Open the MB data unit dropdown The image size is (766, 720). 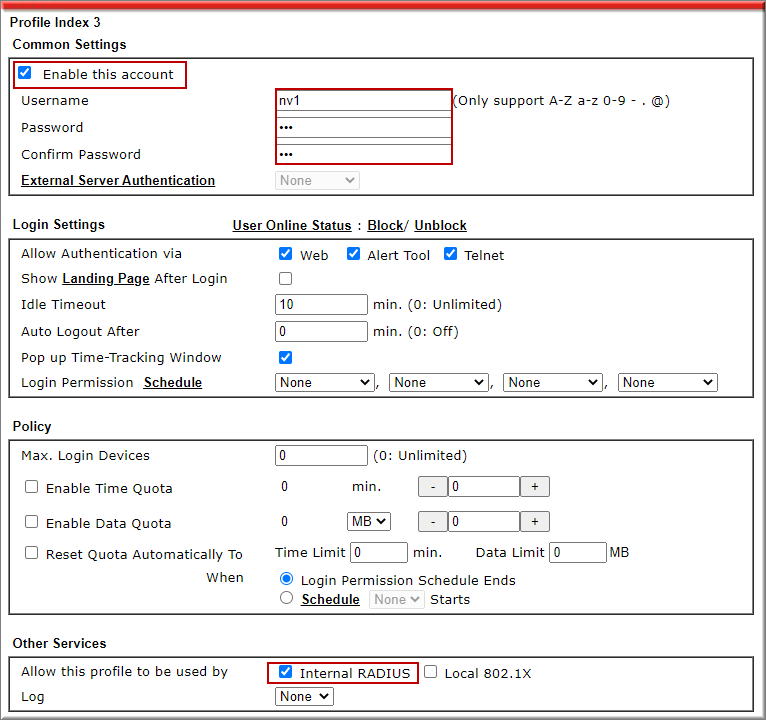368,521
